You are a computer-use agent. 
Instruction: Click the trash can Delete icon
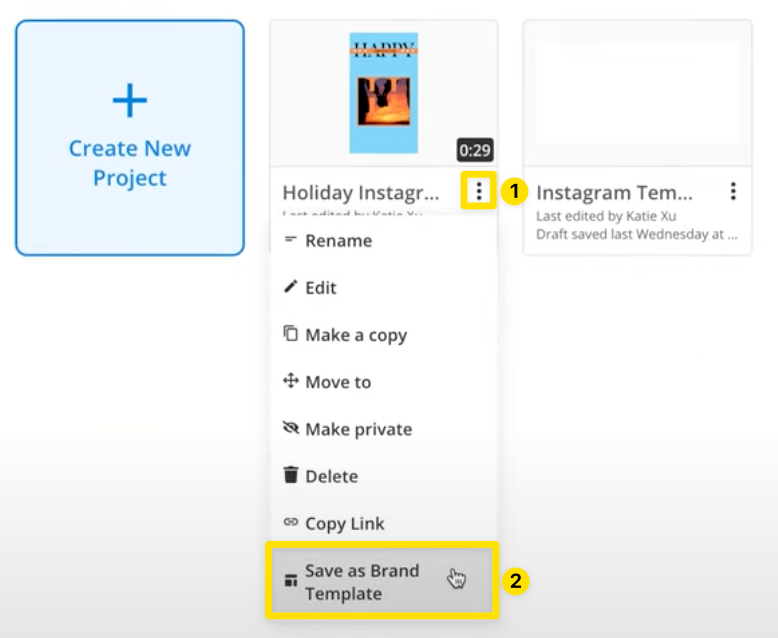coord(291,476)
